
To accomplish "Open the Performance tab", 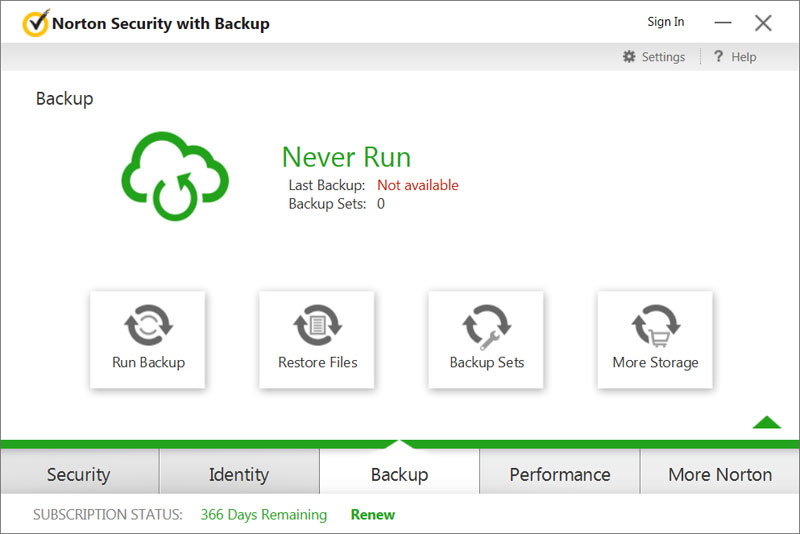I will tap(560, 472).
